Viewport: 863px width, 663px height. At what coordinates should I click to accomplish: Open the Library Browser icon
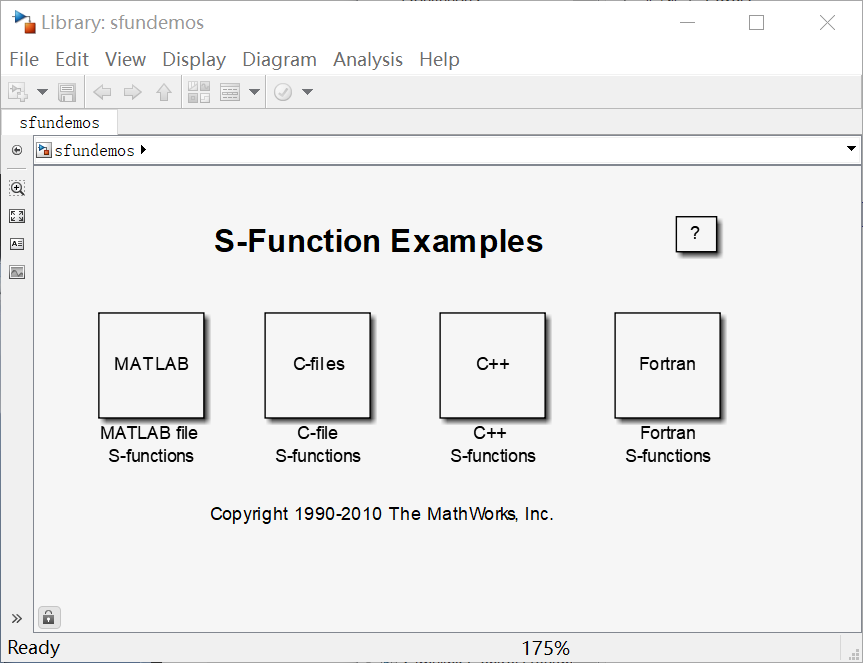pos(198,92)
